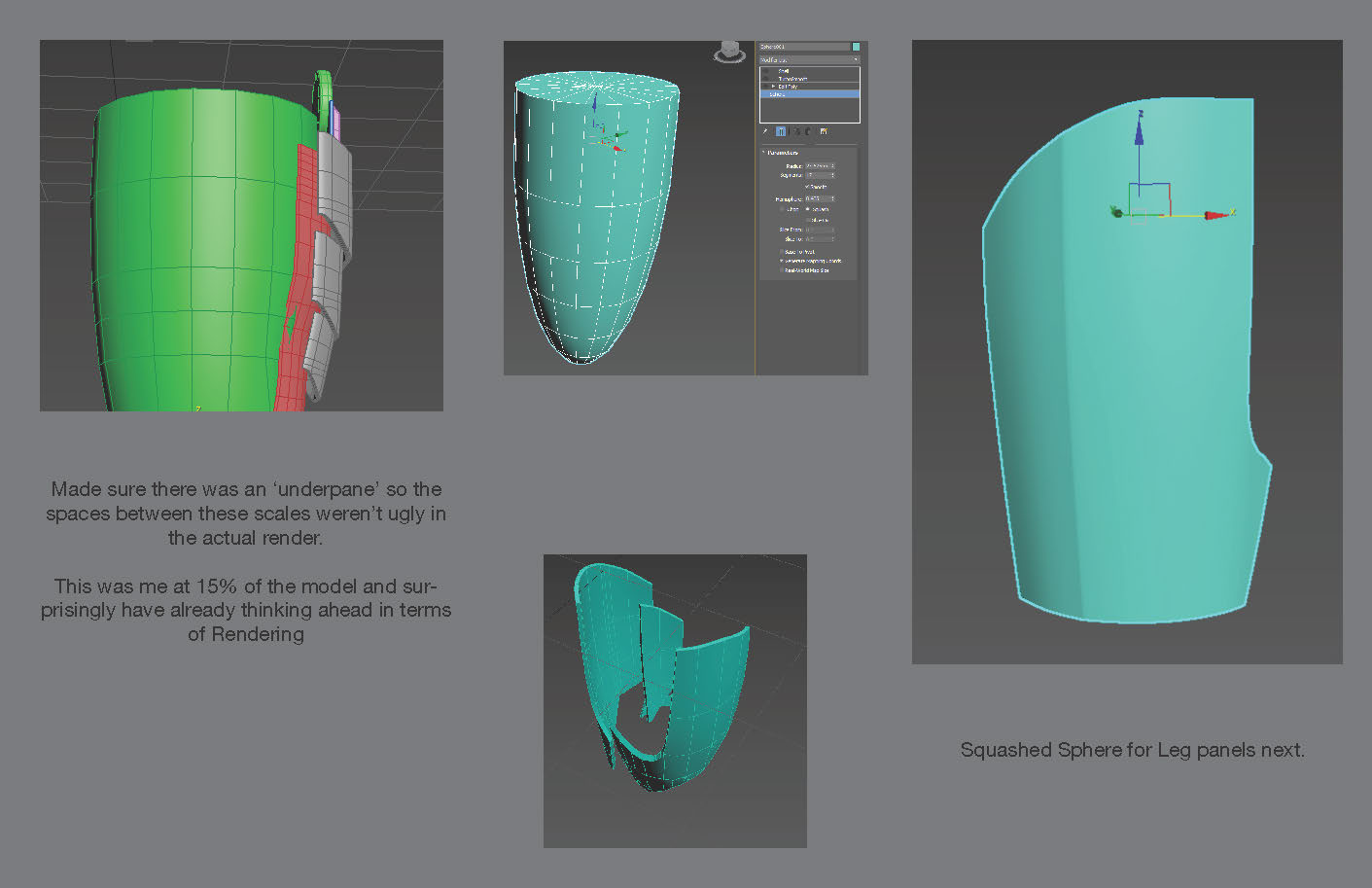Toggle eye icon next to Shell modifier
Screen dimensions: 1372x888
pos(765,71)
